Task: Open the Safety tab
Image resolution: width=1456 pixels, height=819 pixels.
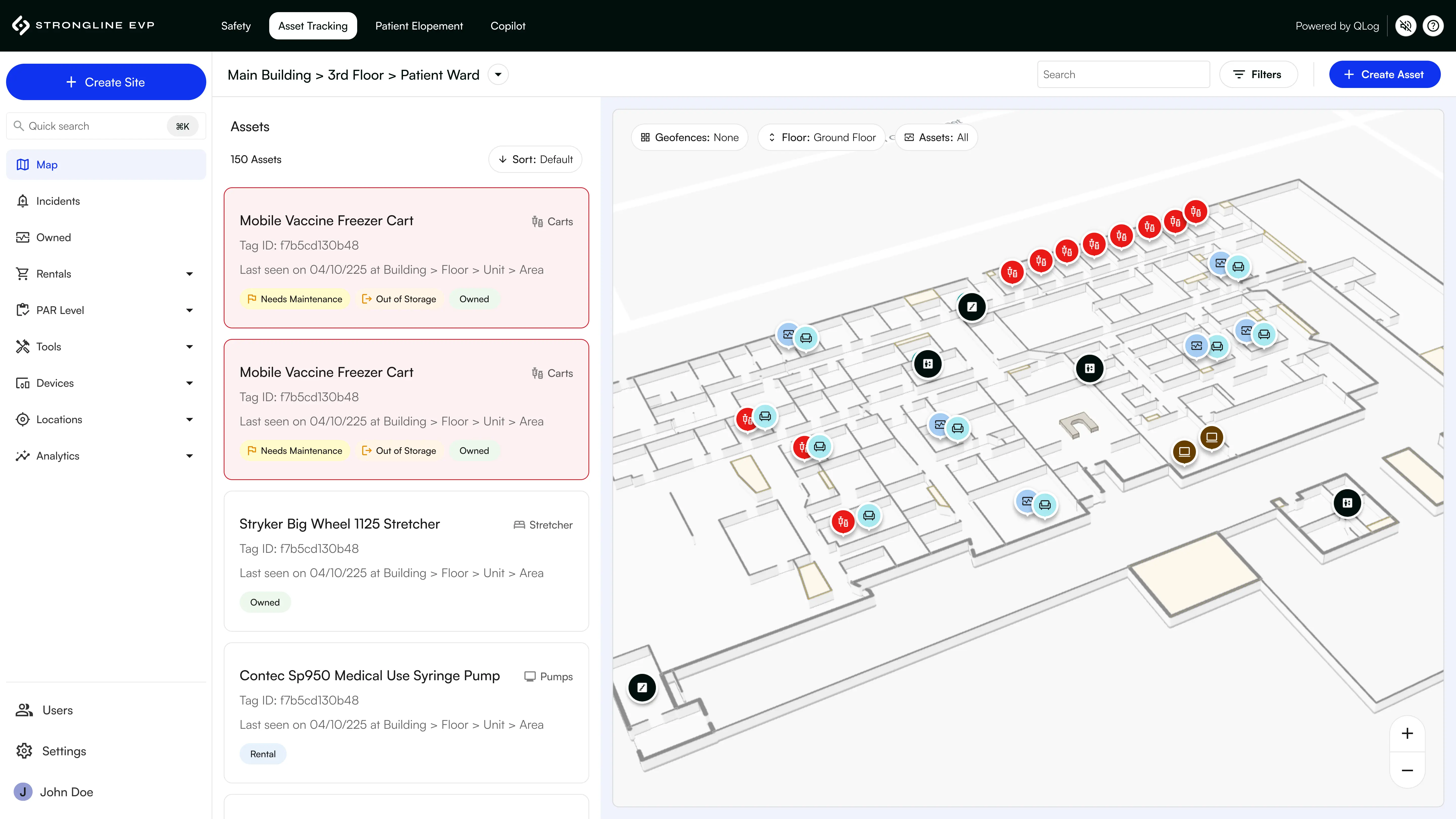Action: 236,26
